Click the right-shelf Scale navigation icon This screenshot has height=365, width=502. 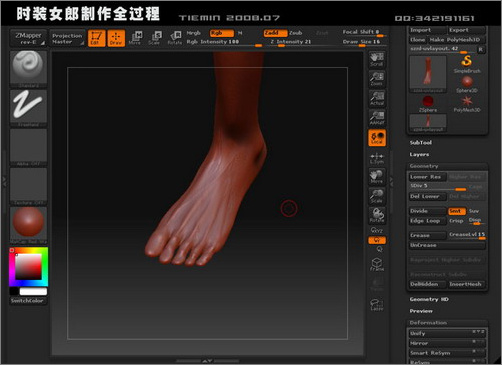[377, 196]
